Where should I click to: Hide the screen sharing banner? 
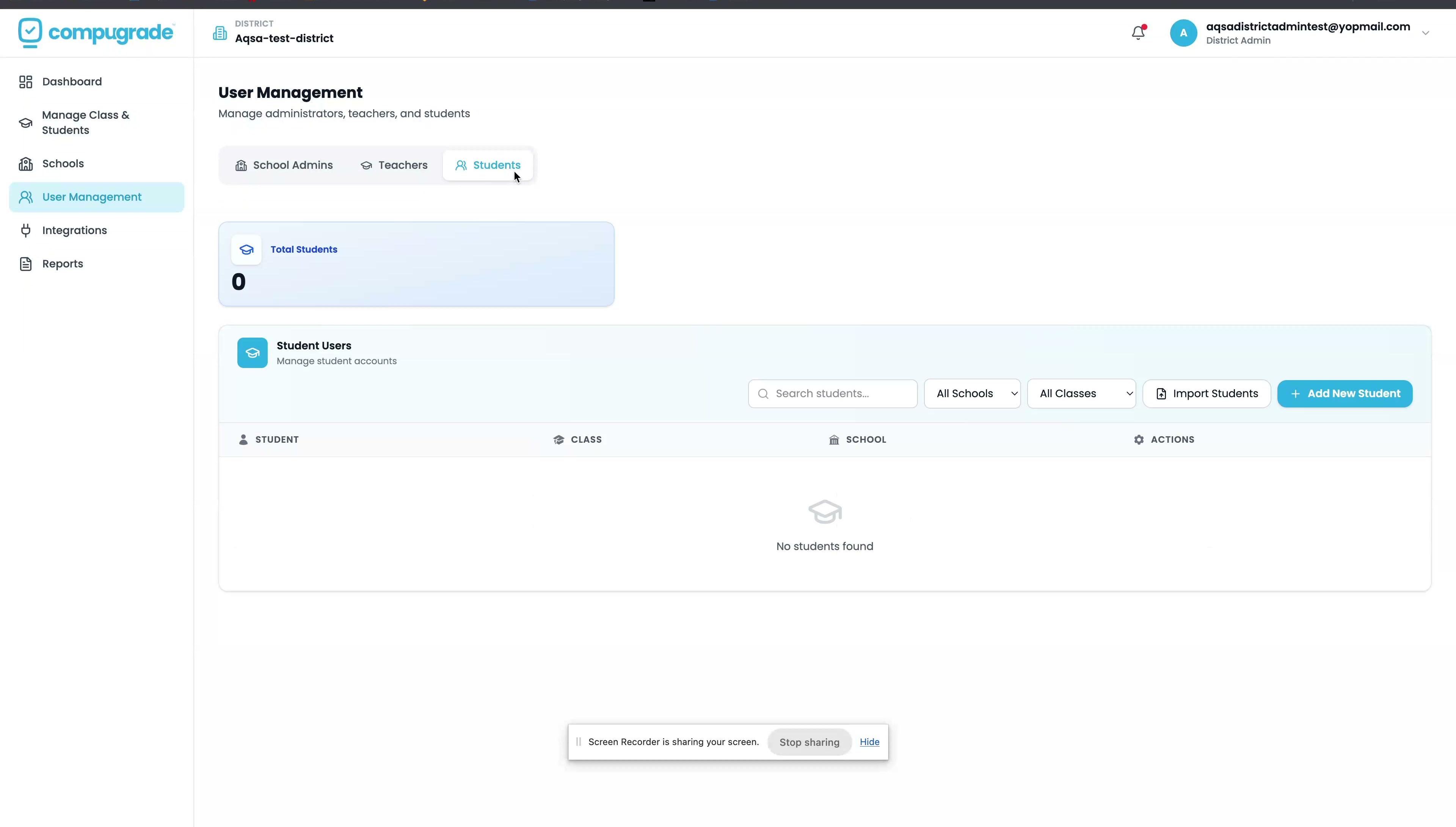(x=870, y=742)
